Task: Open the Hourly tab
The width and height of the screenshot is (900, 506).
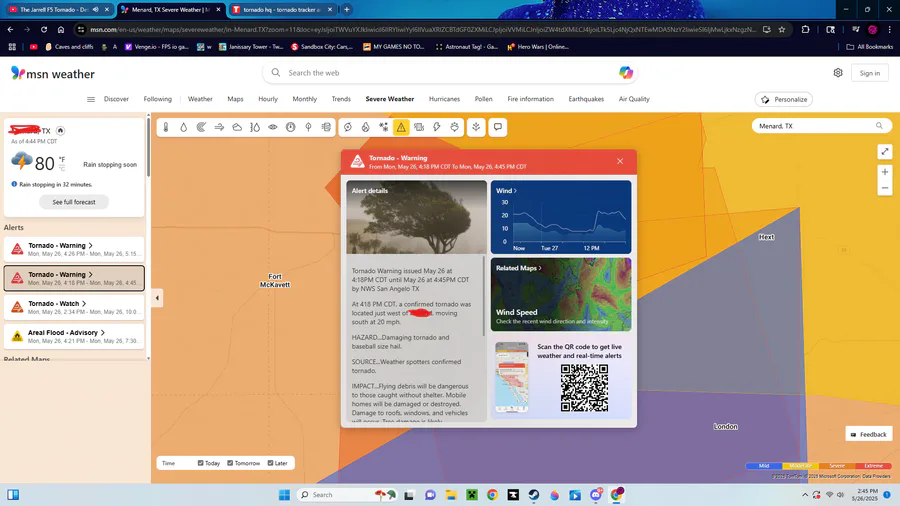Action: 268,99
